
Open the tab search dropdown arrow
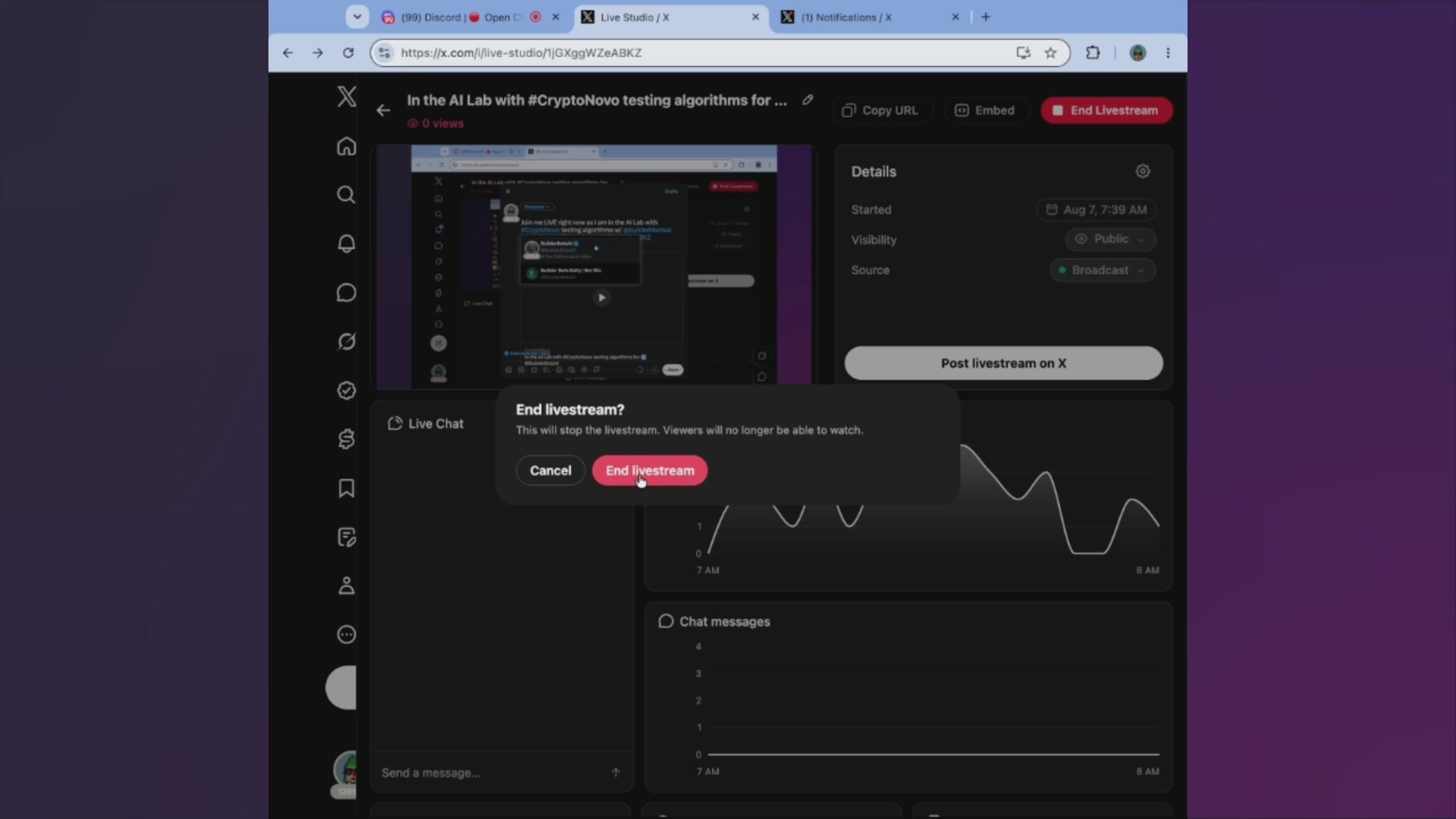(357, 17)
